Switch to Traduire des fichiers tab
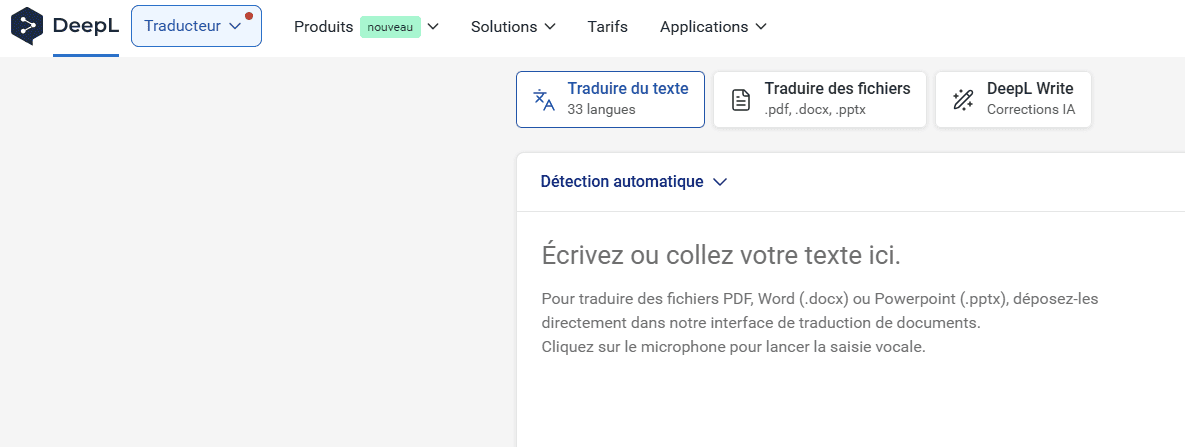Screen dimensions: 1185x447 pyautogui.click(x=820, y=99)
